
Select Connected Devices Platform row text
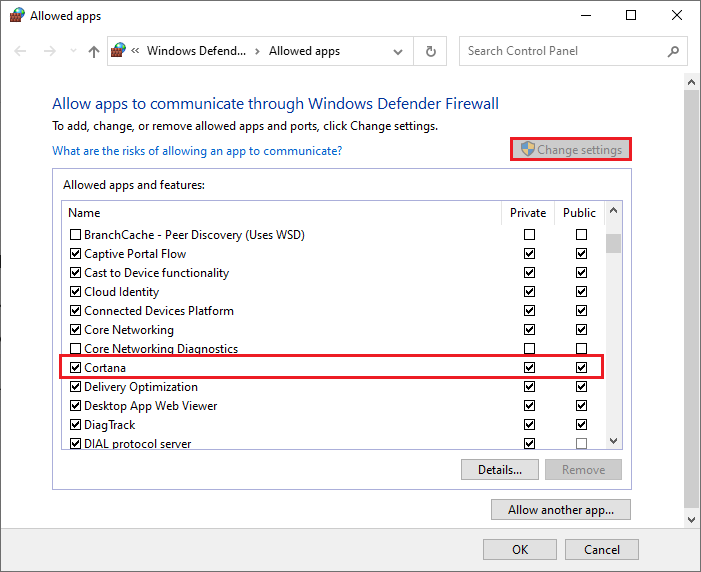[x=159, y=311]
